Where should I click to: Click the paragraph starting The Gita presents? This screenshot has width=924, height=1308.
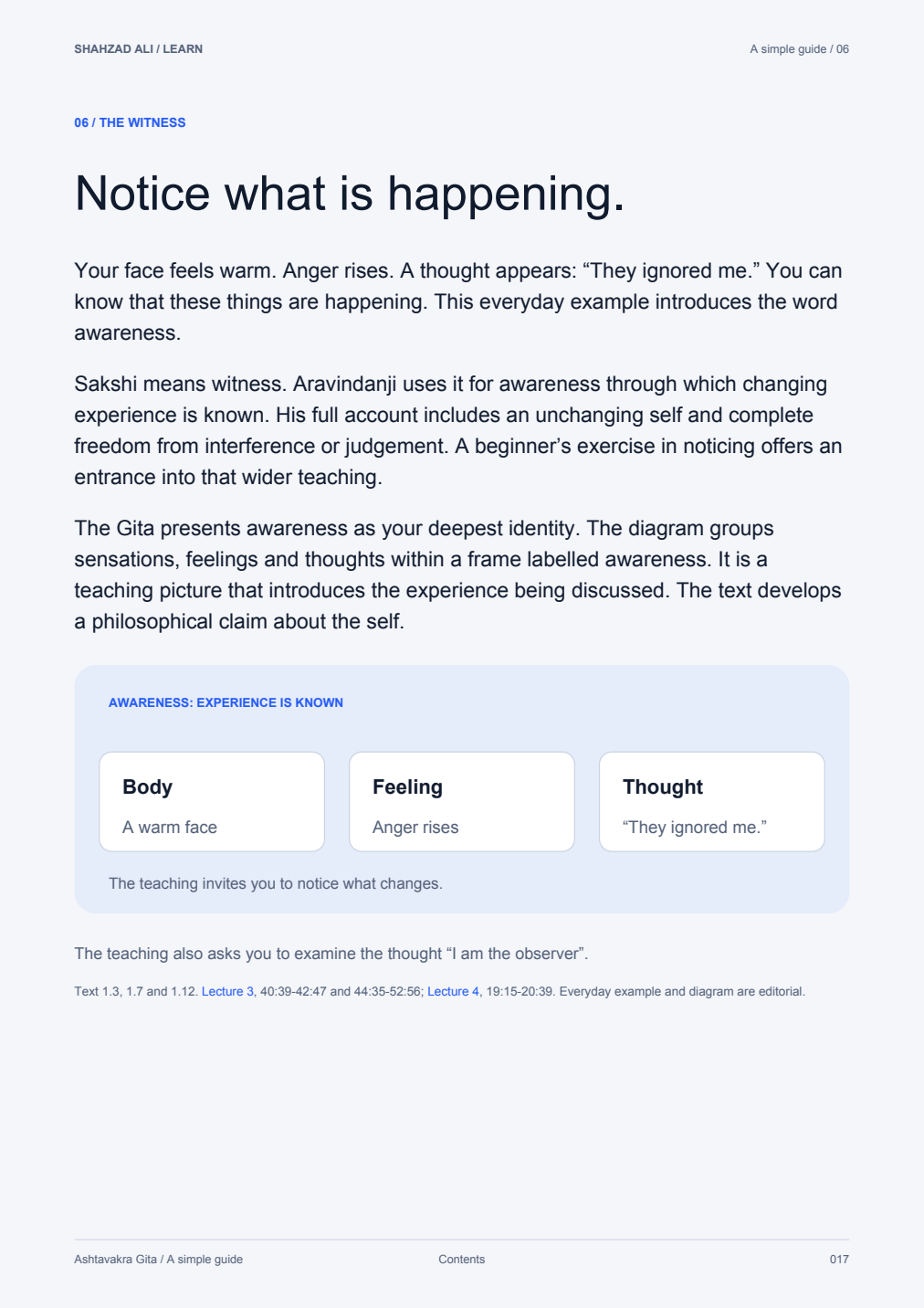click(458, 575)
